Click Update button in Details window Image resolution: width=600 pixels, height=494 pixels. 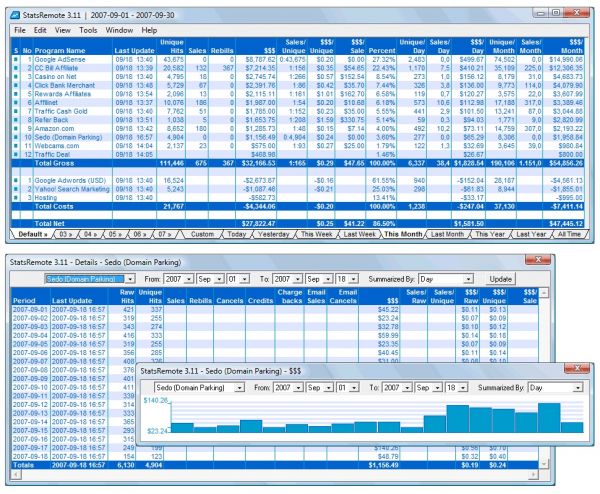click(500, 279)
